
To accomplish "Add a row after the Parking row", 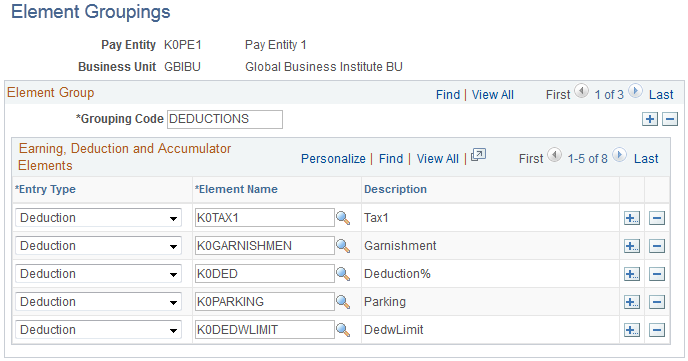I will click(x=632, y=302).
